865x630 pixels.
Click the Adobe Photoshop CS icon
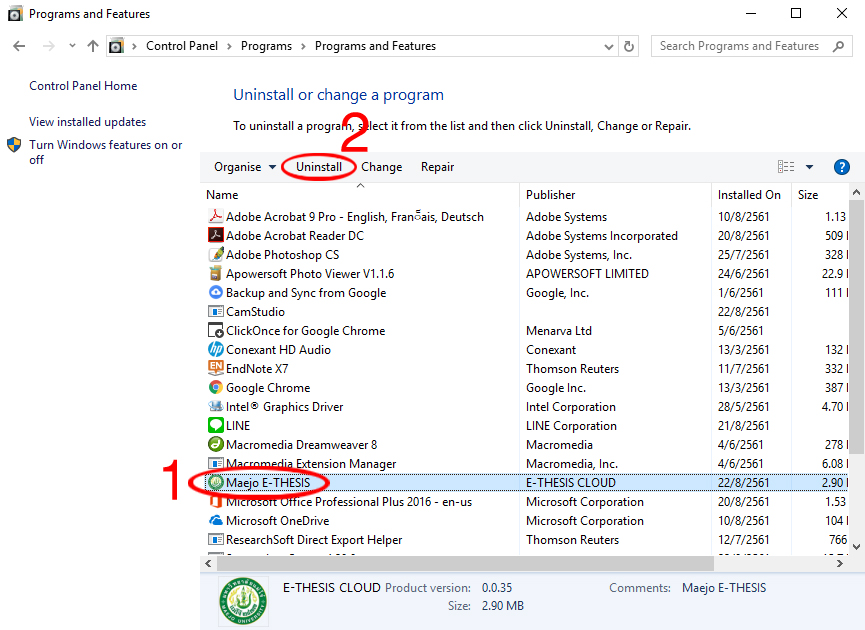pyautogui.click(x=216, y=254)
